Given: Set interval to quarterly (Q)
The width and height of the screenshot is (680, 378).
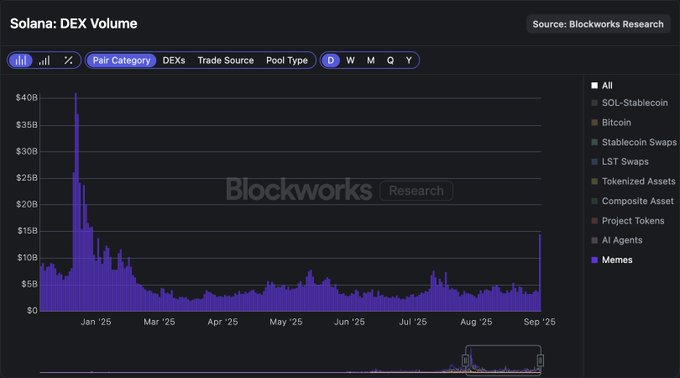Looking at the screenshot, I should (x=390, y=60).
